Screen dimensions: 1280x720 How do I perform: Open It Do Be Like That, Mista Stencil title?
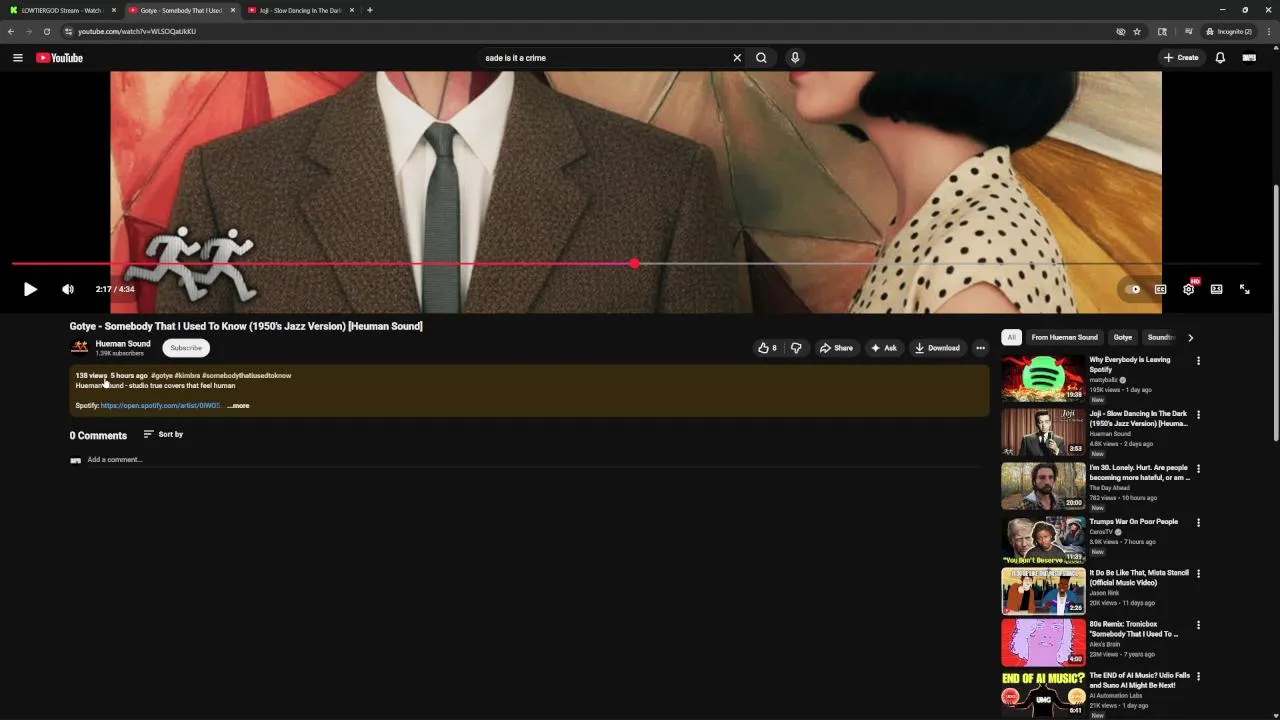click(1139, 578)
